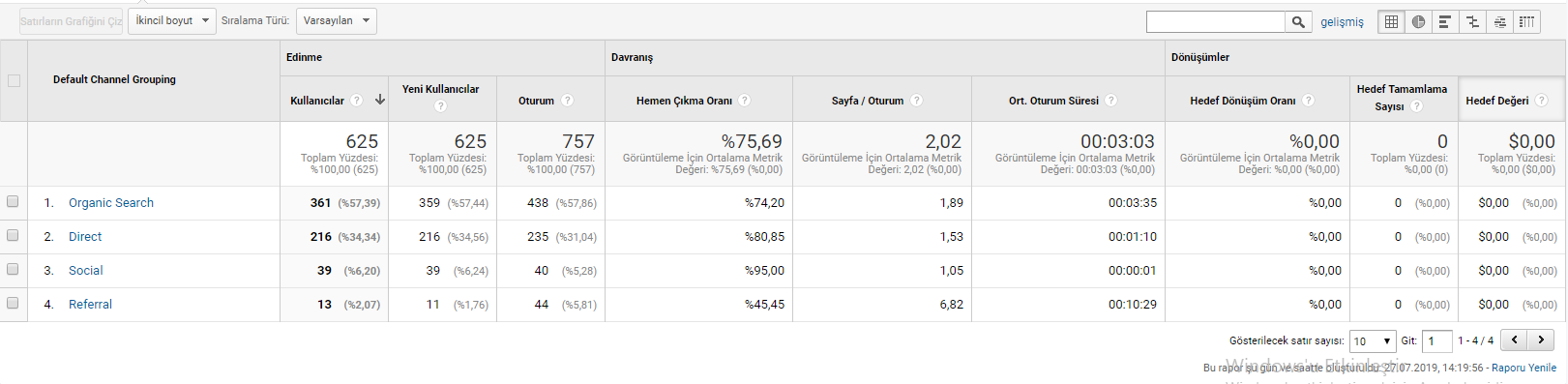
Task: Sort by Hedef Değeri column header
Action: click(x=1497, y=101)
